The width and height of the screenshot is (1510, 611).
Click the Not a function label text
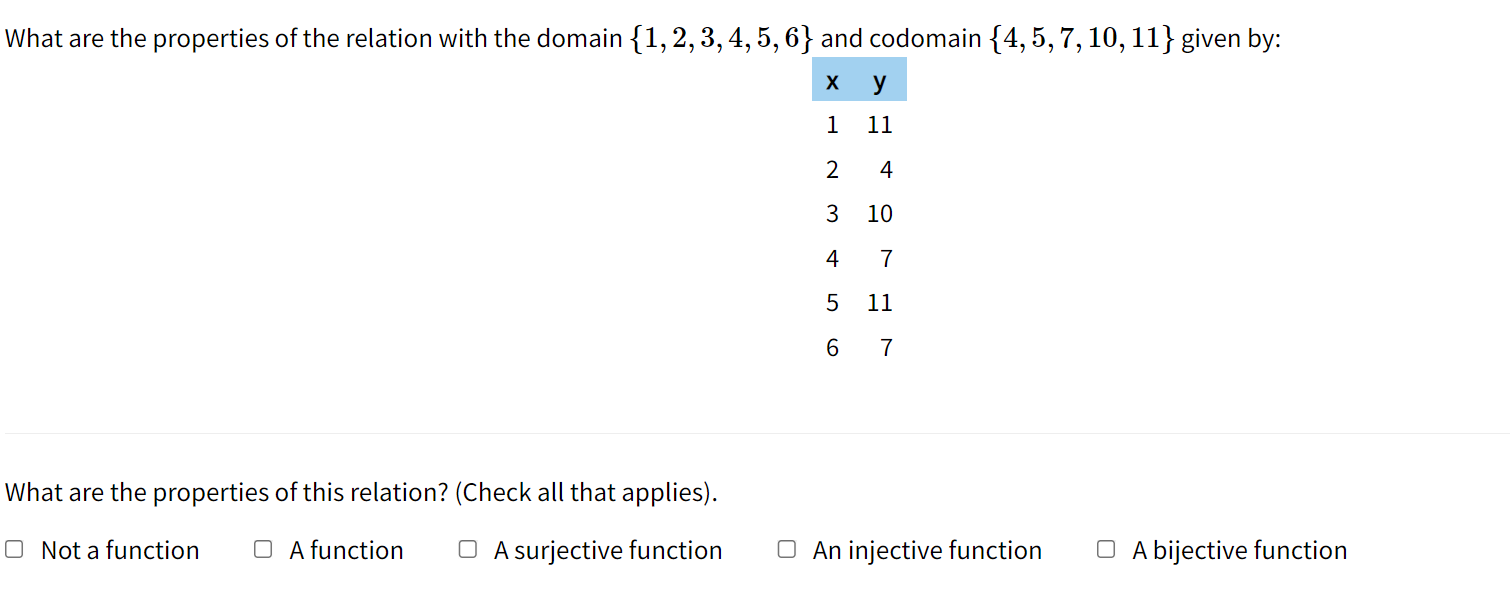coord(119,549)
